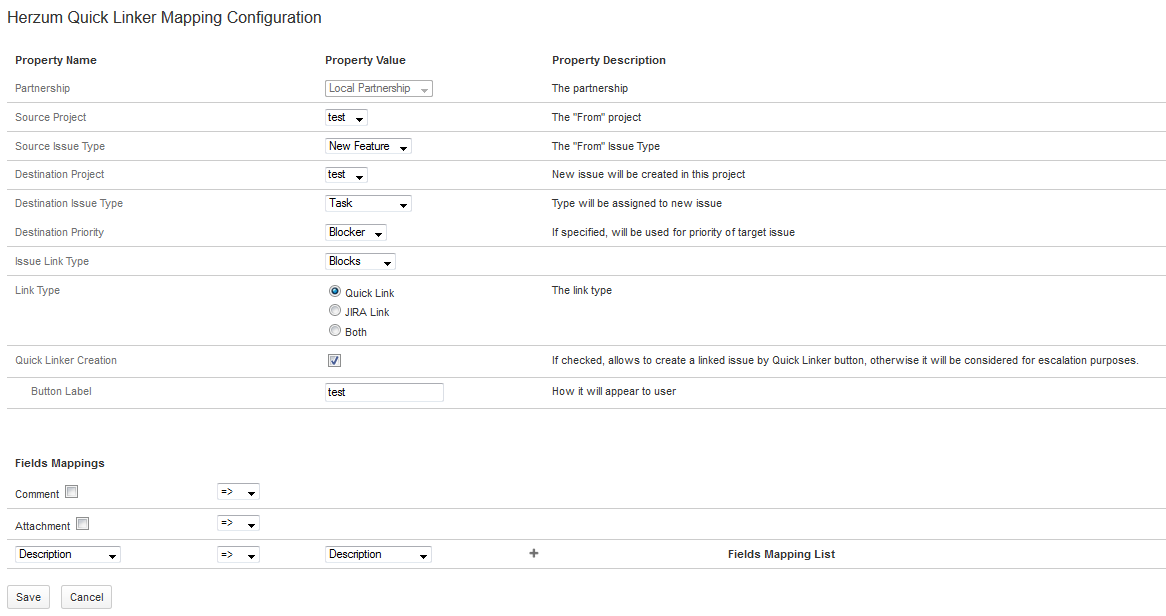Open the Source Project dropdown

346,118
